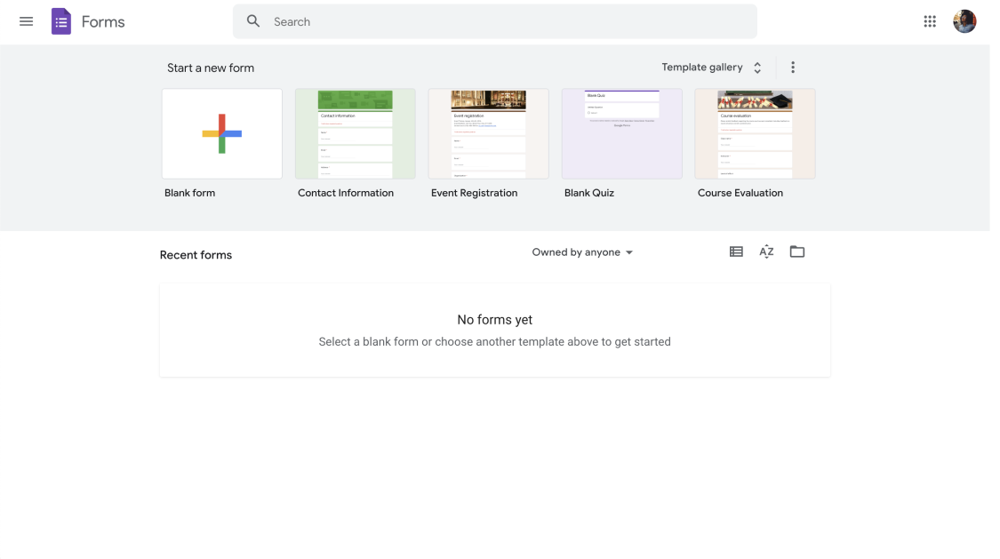Image resolution: width=1000 pixels, height=559 pixels.
Task: Click the Template gallery expand arrows
Action: (x=758, y=68)
